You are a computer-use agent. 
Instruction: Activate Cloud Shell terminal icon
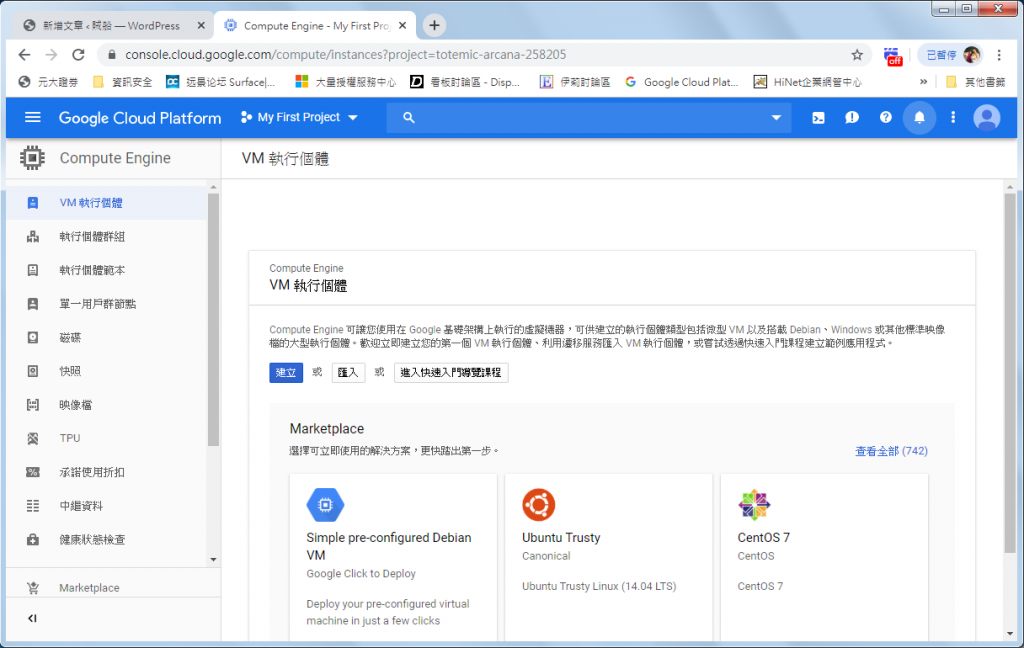[x=818, y=118]
